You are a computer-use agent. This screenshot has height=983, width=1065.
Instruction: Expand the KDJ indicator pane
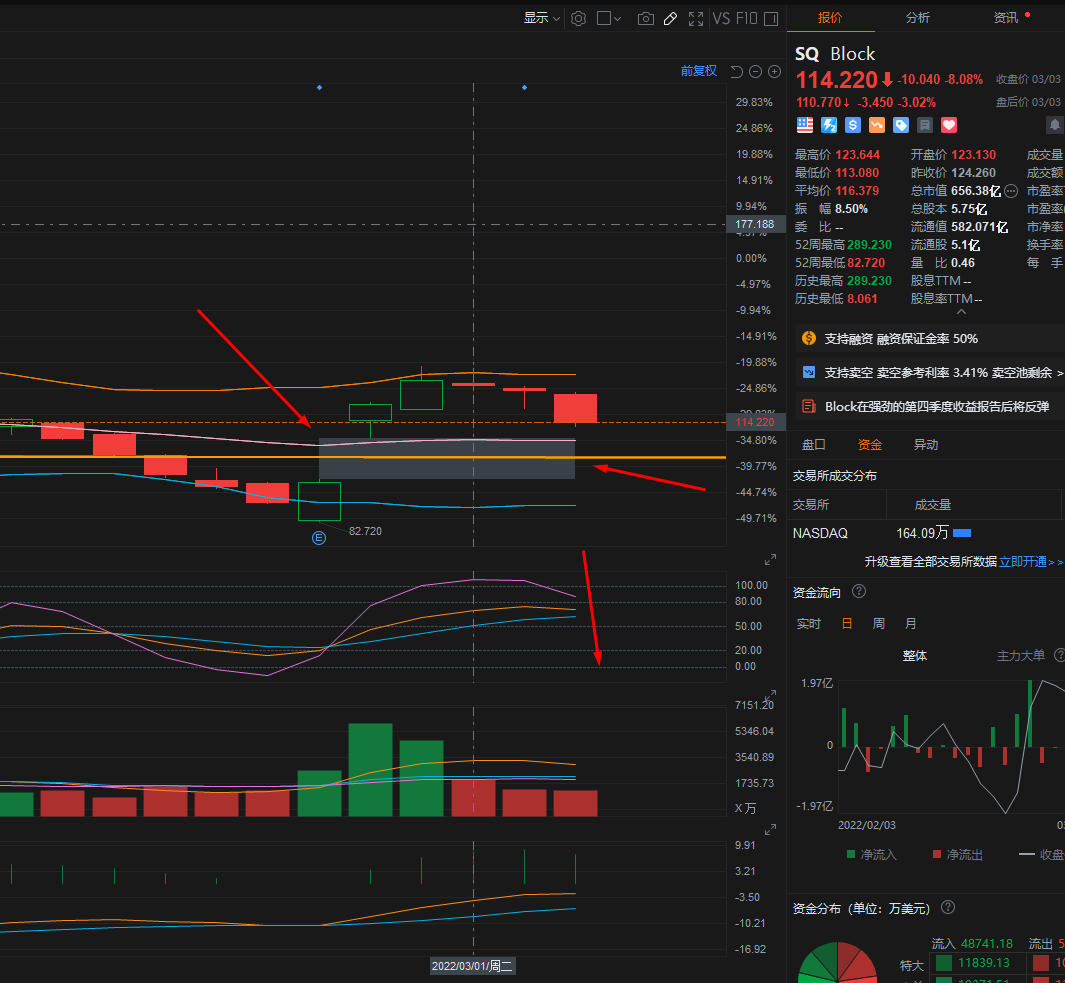click(770, 560)
